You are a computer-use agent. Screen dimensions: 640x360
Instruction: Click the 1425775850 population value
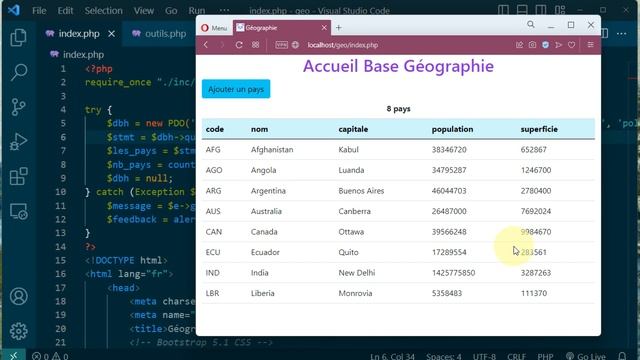(453, 273)
